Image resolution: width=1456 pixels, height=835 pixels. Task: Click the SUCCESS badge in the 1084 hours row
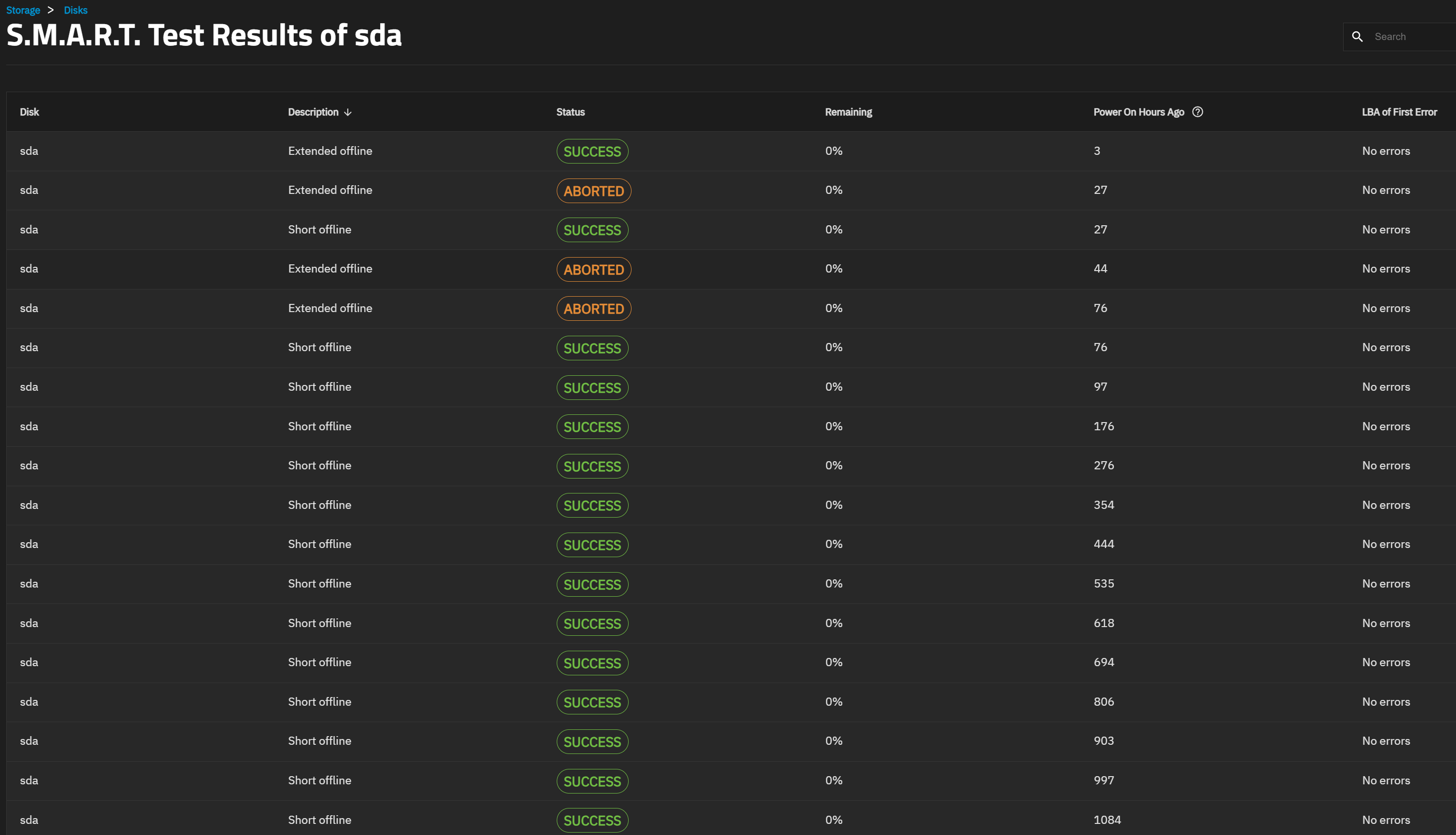pos(592,820)
